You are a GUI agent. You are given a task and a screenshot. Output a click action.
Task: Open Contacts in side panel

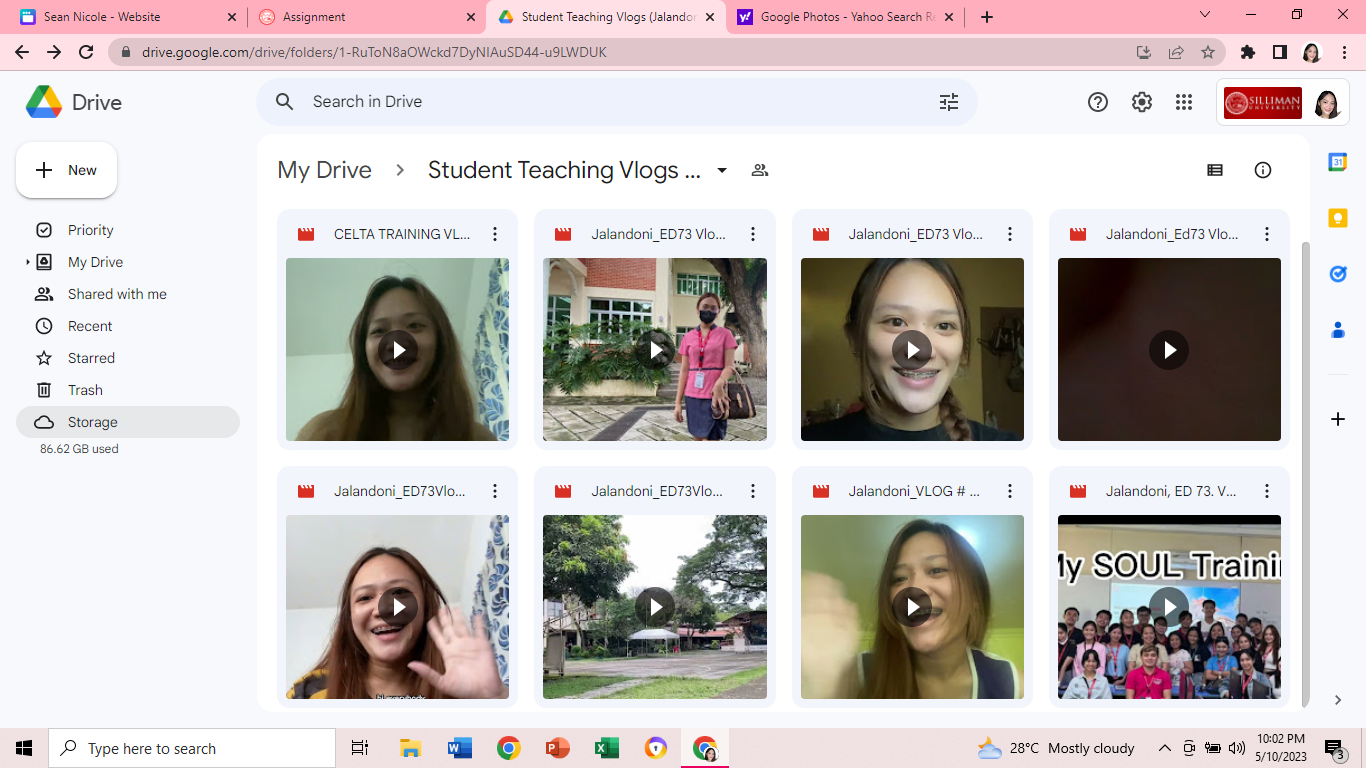(x=1337, y=330)
